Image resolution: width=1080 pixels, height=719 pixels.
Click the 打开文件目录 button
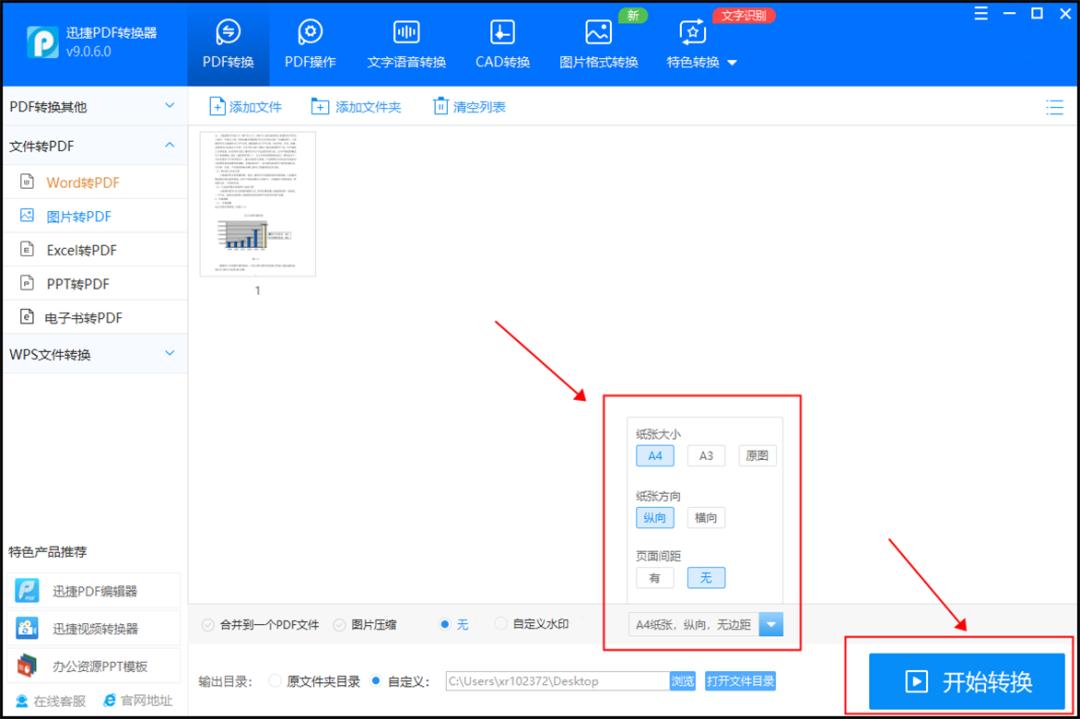point(741,680)
